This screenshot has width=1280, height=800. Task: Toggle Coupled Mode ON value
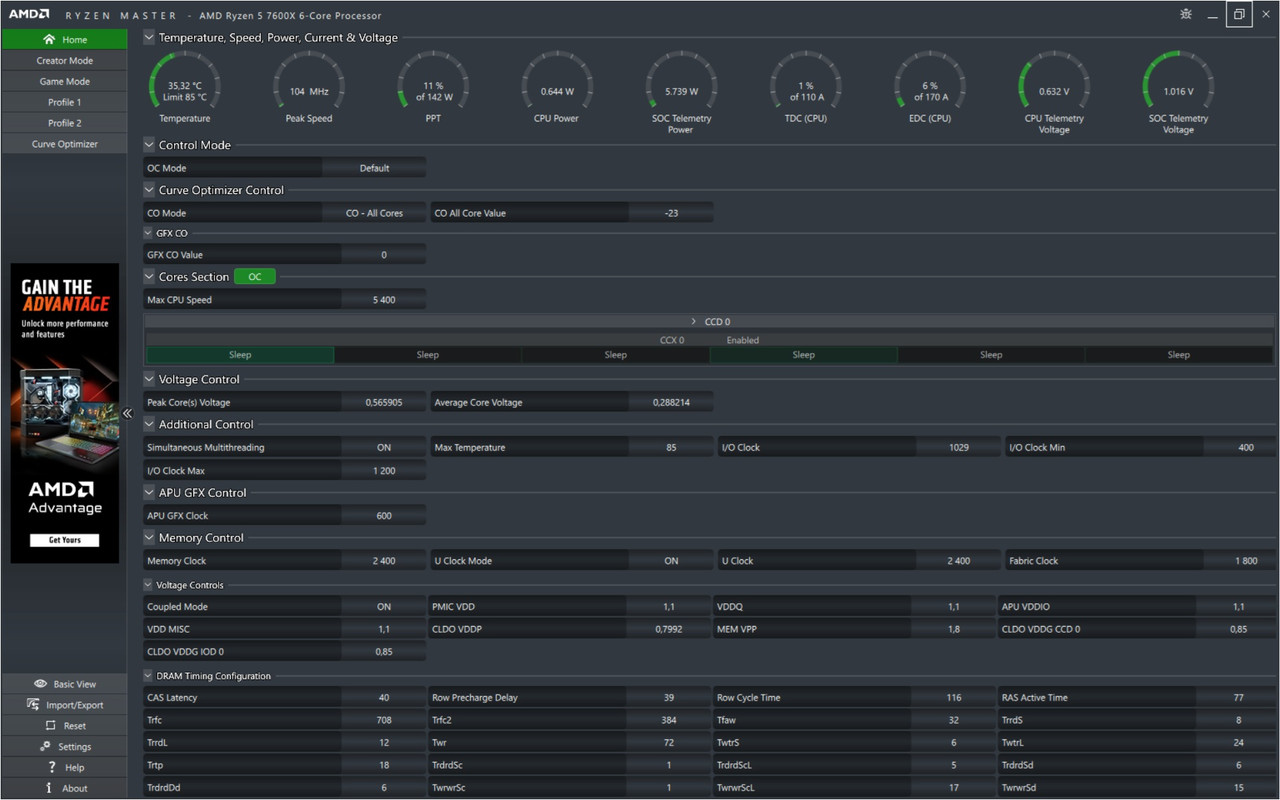click(x=384, y=607)
